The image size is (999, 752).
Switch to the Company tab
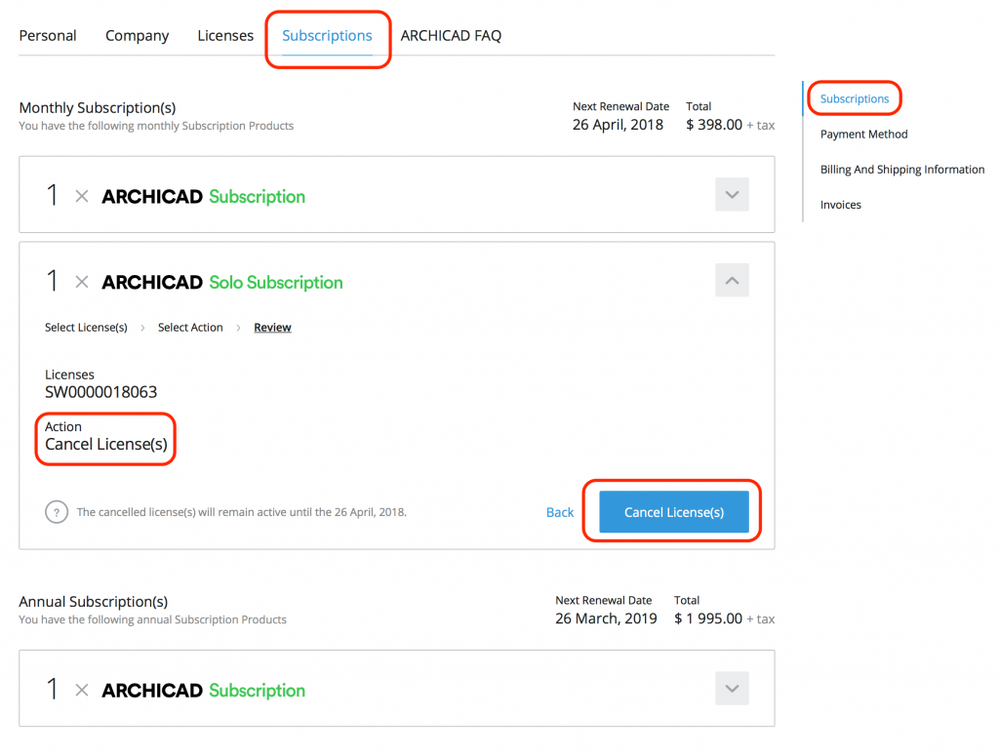click(137, 36)
